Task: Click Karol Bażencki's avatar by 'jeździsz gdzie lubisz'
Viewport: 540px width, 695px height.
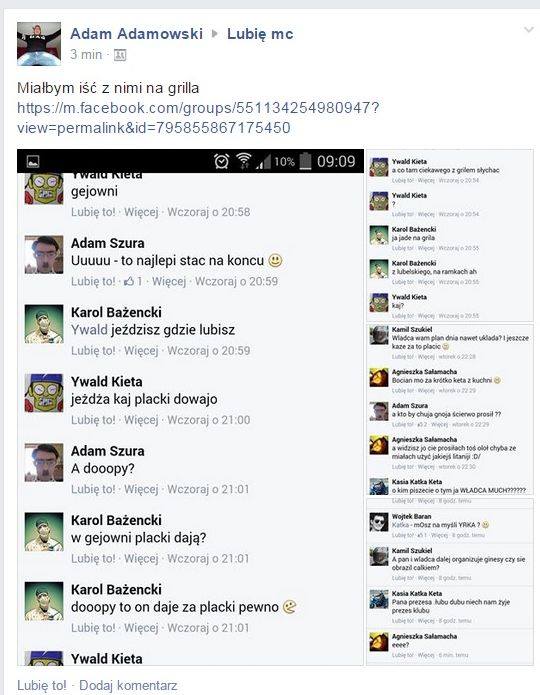Action: (x=44, y=324)
